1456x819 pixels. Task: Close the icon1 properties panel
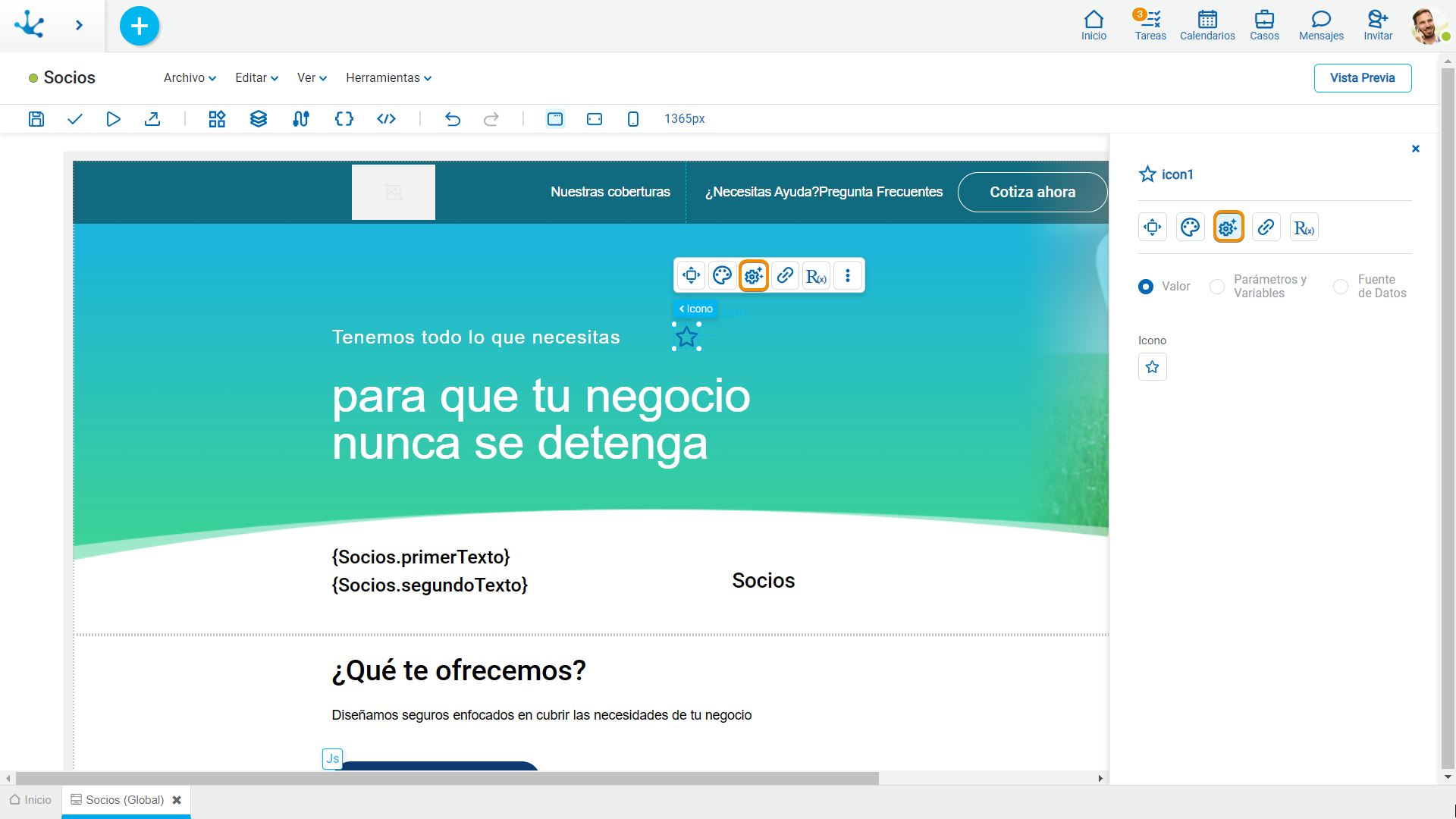tap(1416, 149)
